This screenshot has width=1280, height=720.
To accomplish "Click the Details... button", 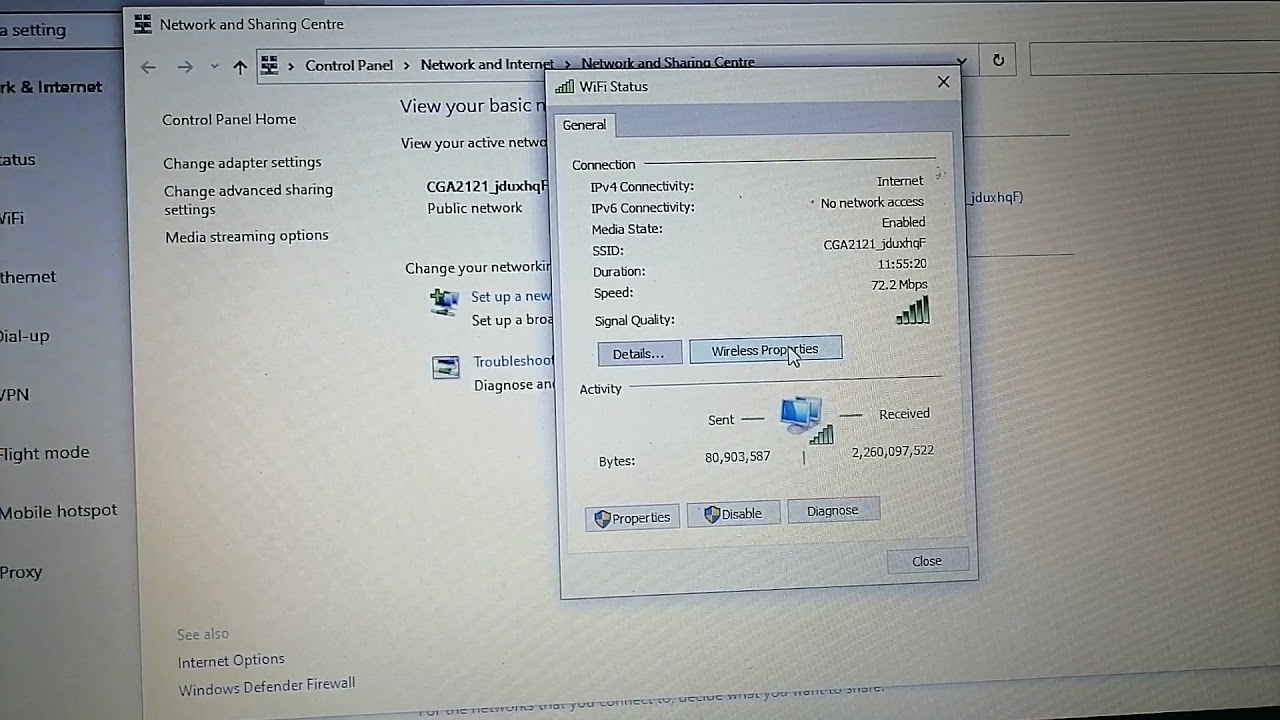I will click(x=639, y=353).
